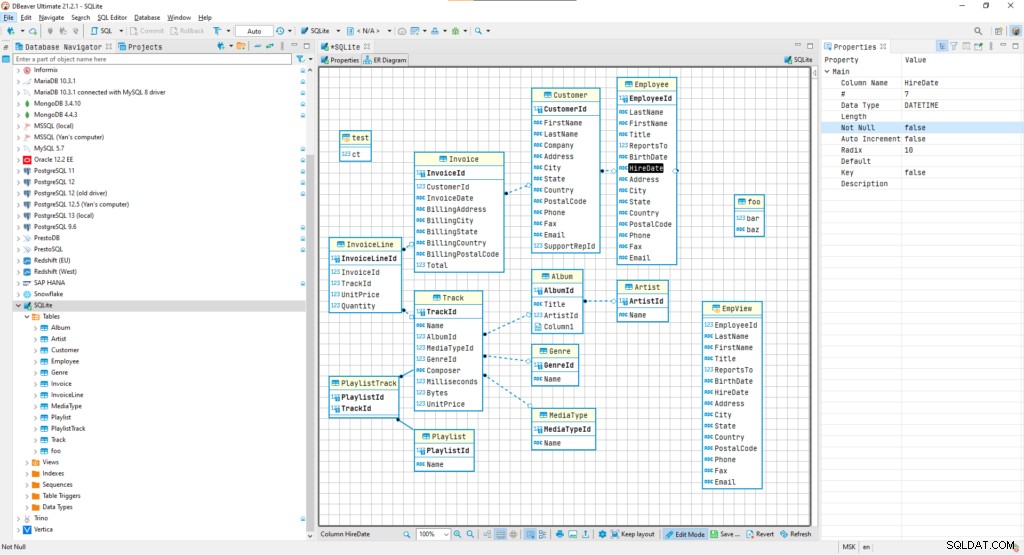Toggle the attribute icons view button
The width and height of the screenshot is (1024, 555).
tap(530, 534)
